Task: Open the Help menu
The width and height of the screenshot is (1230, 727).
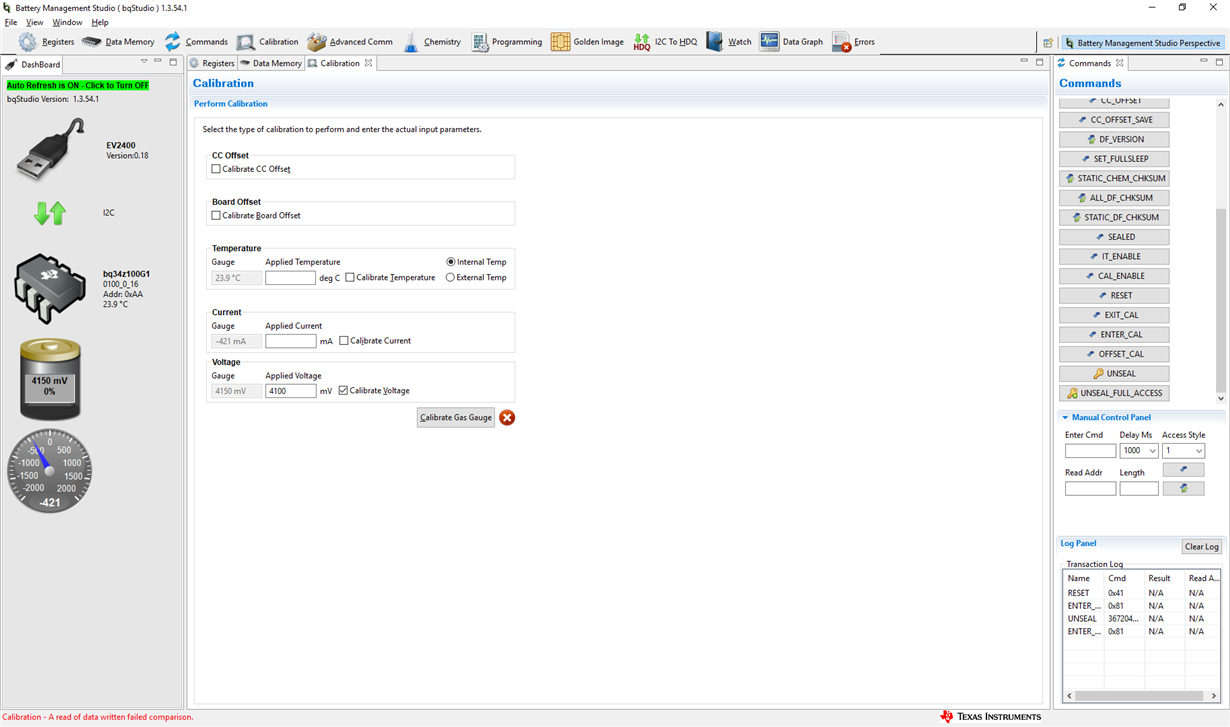Action: click(x=100, y=22)
